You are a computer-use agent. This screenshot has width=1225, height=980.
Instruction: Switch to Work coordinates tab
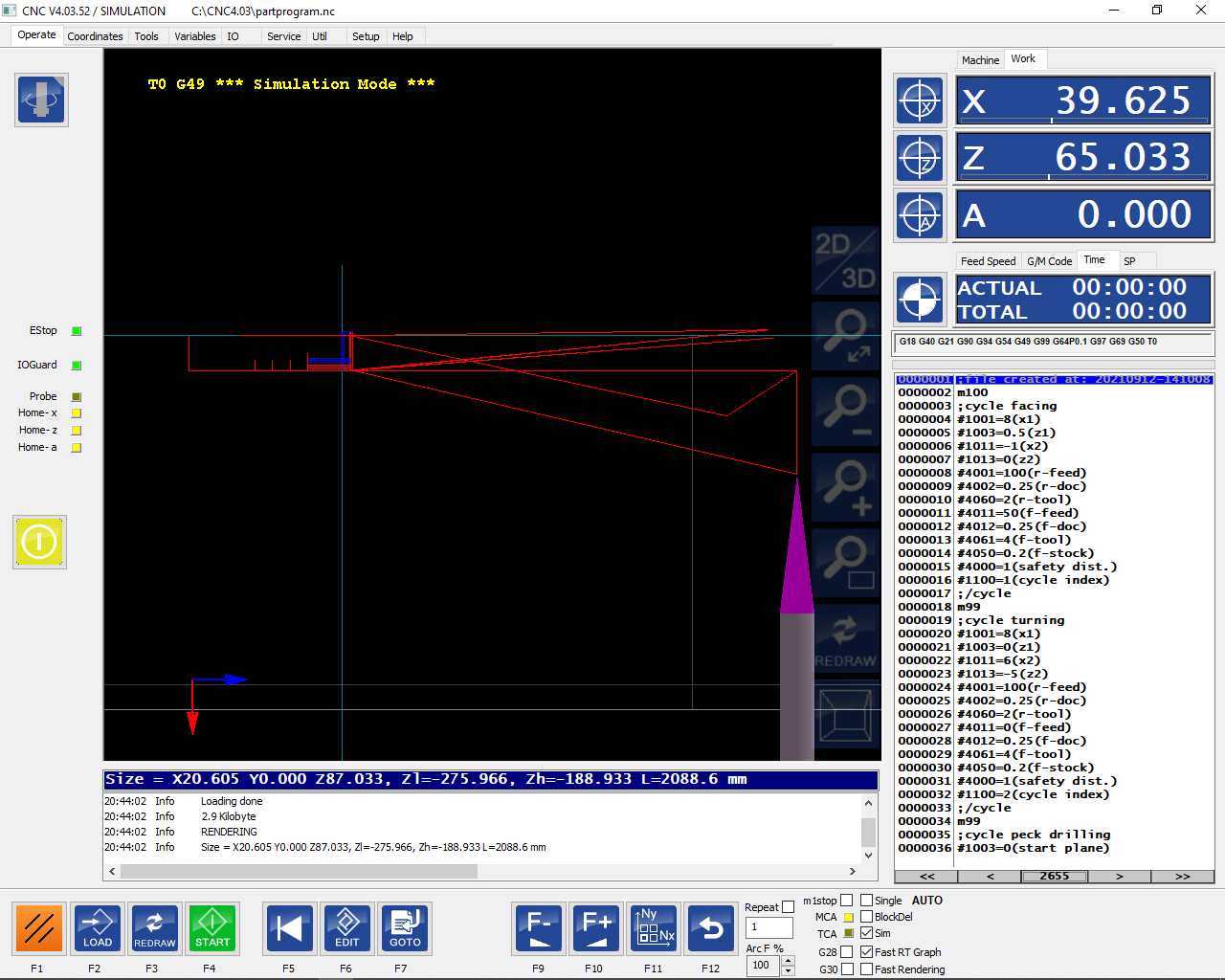(1023, 59)
